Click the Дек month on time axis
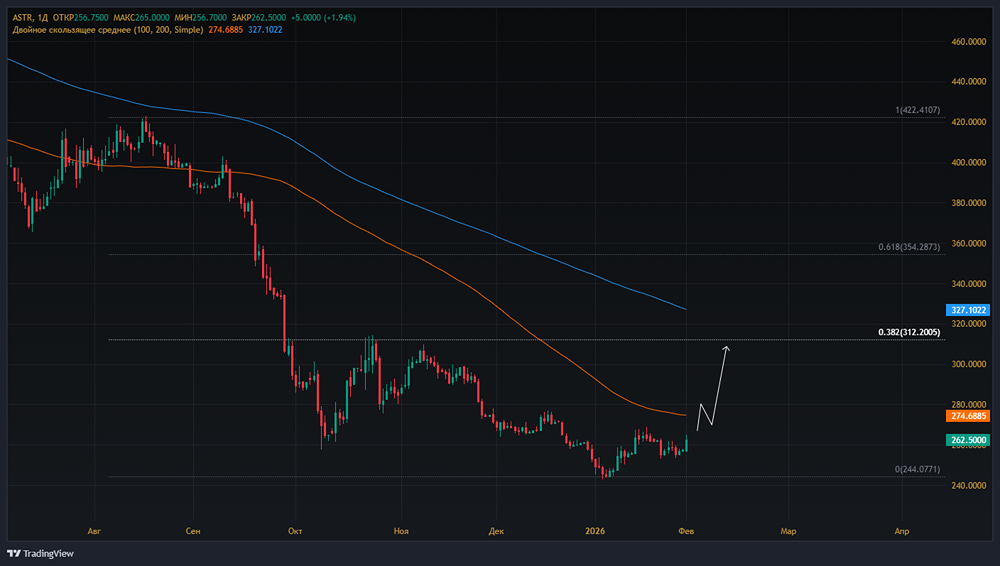This screenshot has width=1000, height=566. click(x=496, y=531)
